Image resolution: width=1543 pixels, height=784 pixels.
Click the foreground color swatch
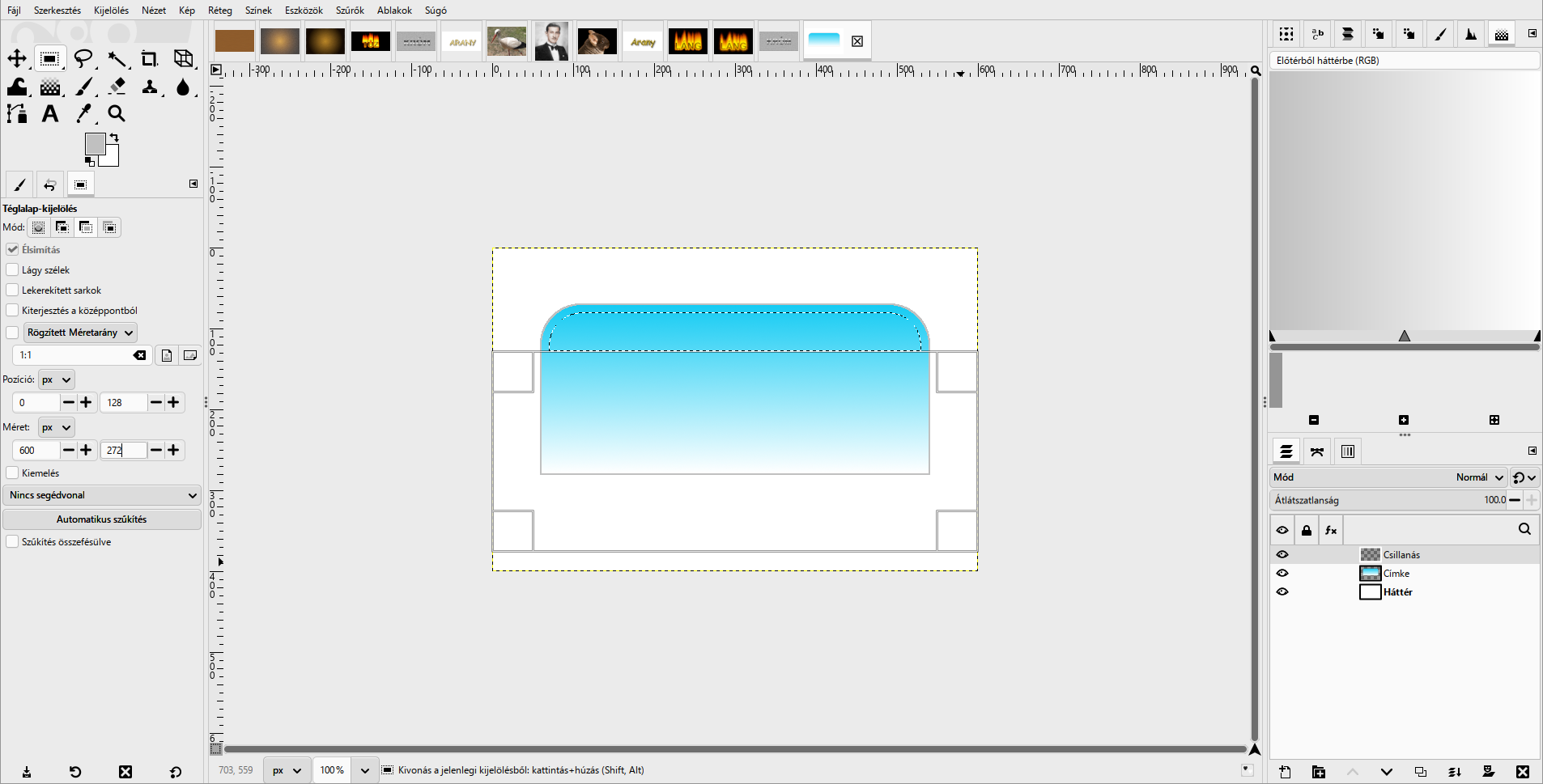(95, 144)
